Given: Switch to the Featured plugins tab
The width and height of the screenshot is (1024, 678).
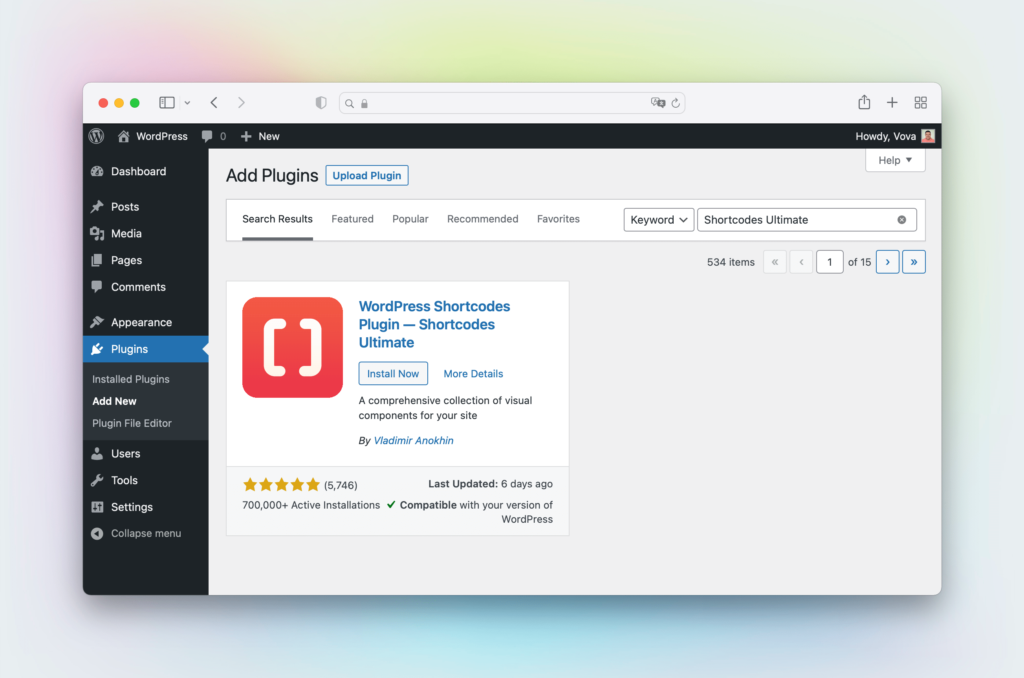Looking at the screenshot, I should pyautogui.click(x=352, y=219).
